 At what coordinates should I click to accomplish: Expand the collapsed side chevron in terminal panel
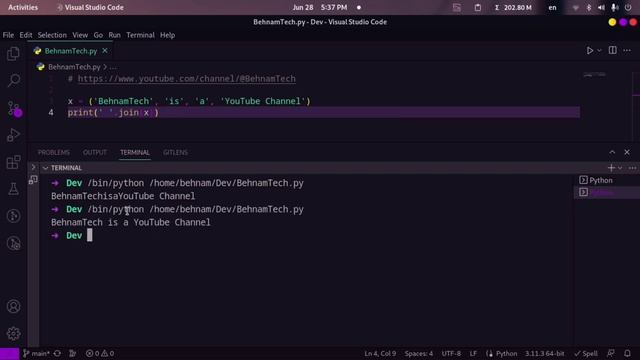pyautogui.click(x=33, y=167)
